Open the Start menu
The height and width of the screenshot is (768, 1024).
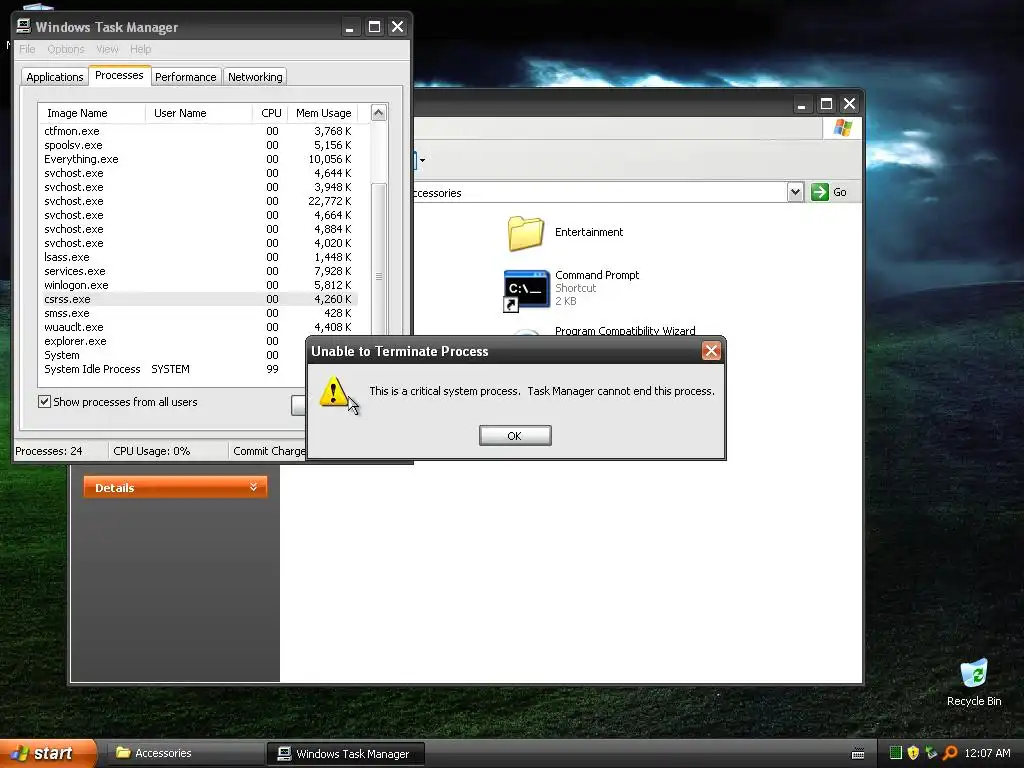tap(48, 753)
